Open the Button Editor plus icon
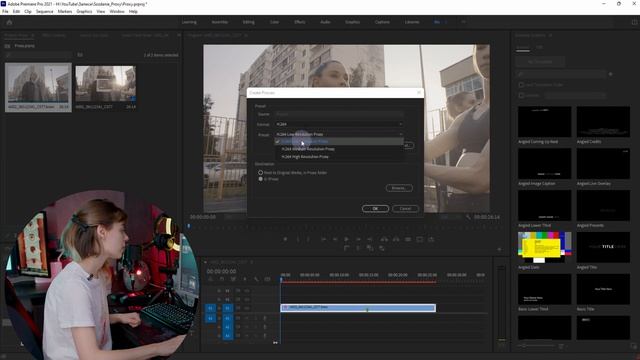The height and width of the screenshot is (360, 640). pos(499,249)
